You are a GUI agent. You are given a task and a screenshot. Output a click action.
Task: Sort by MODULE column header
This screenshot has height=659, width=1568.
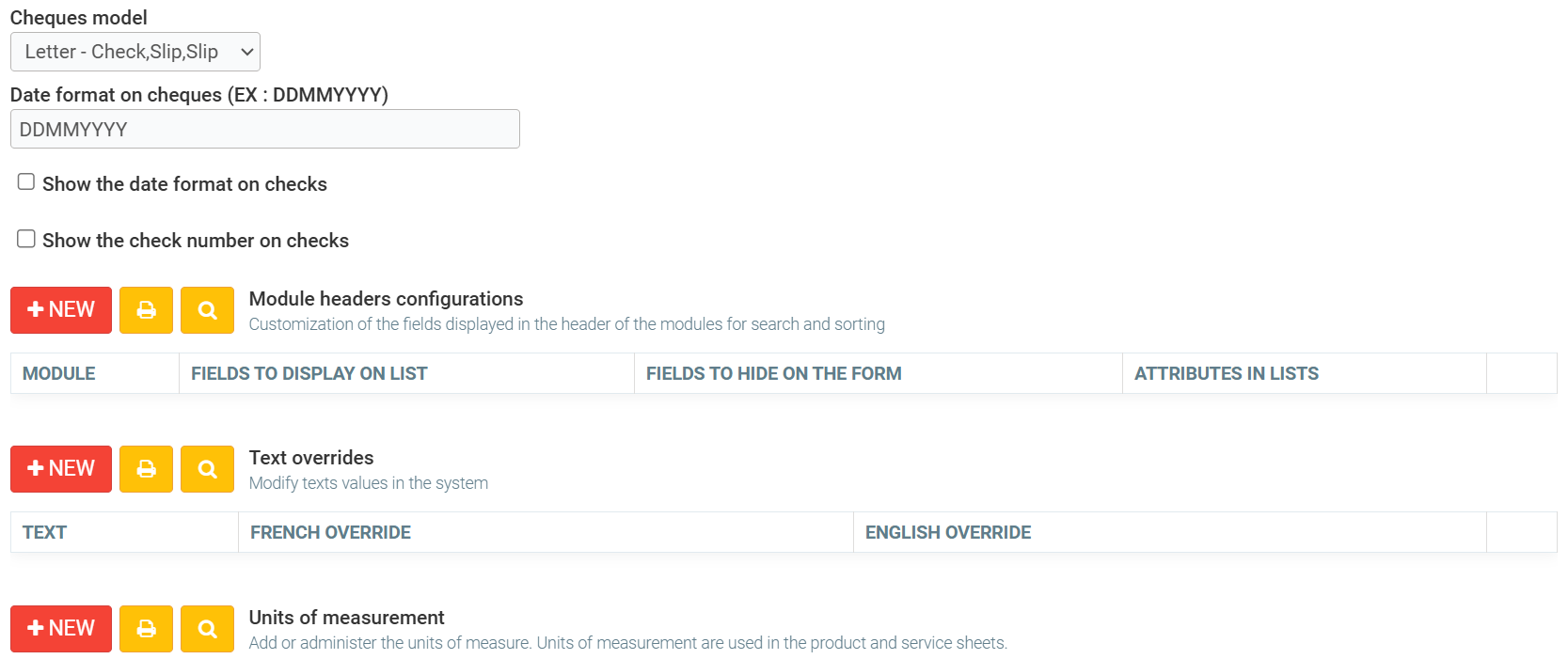tap(58, 373)
